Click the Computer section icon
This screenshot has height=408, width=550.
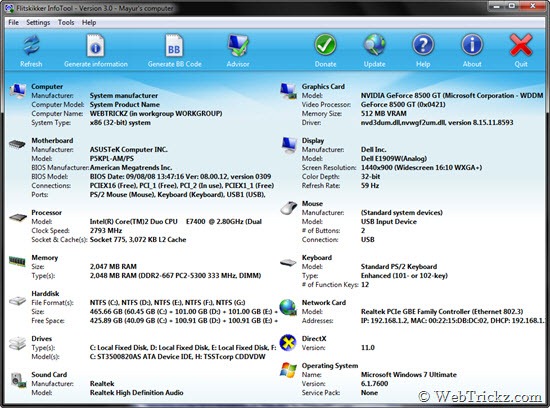point(18,91)
